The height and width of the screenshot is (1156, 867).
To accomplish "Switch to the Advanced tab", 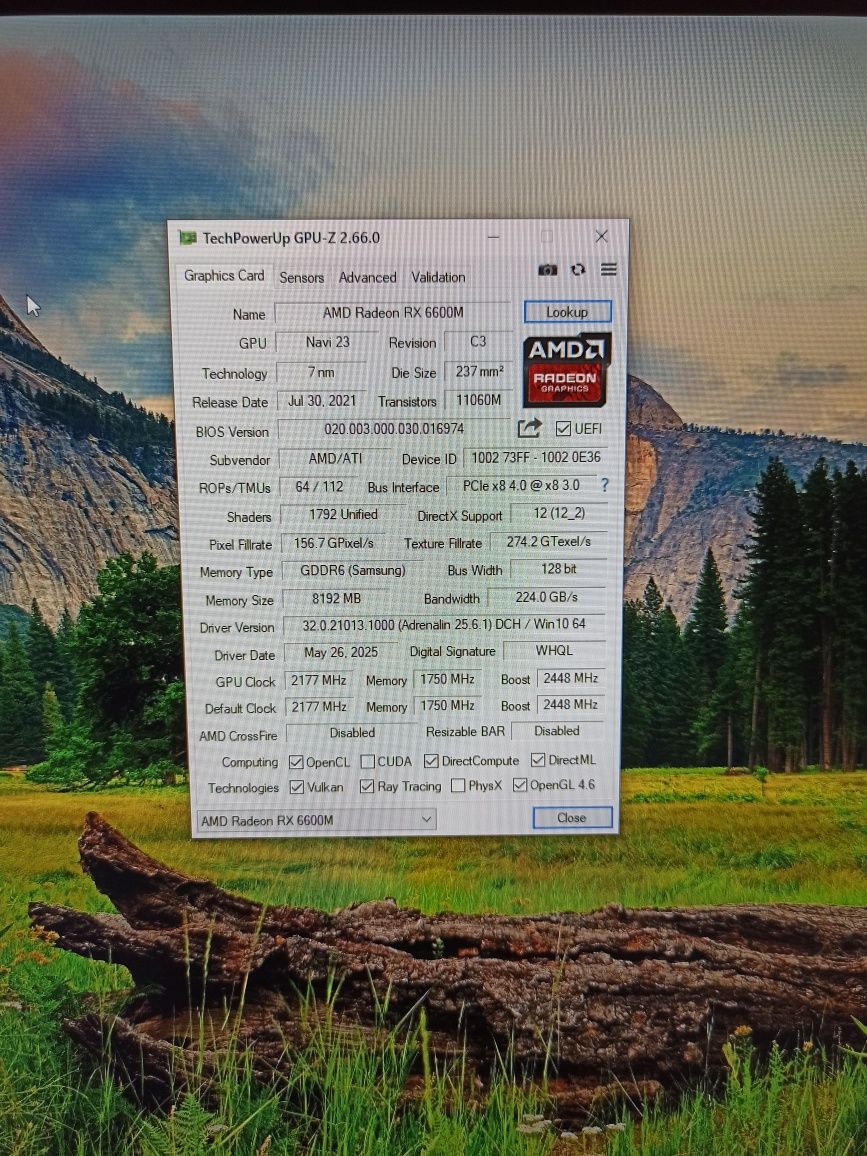I will [367, 277].
